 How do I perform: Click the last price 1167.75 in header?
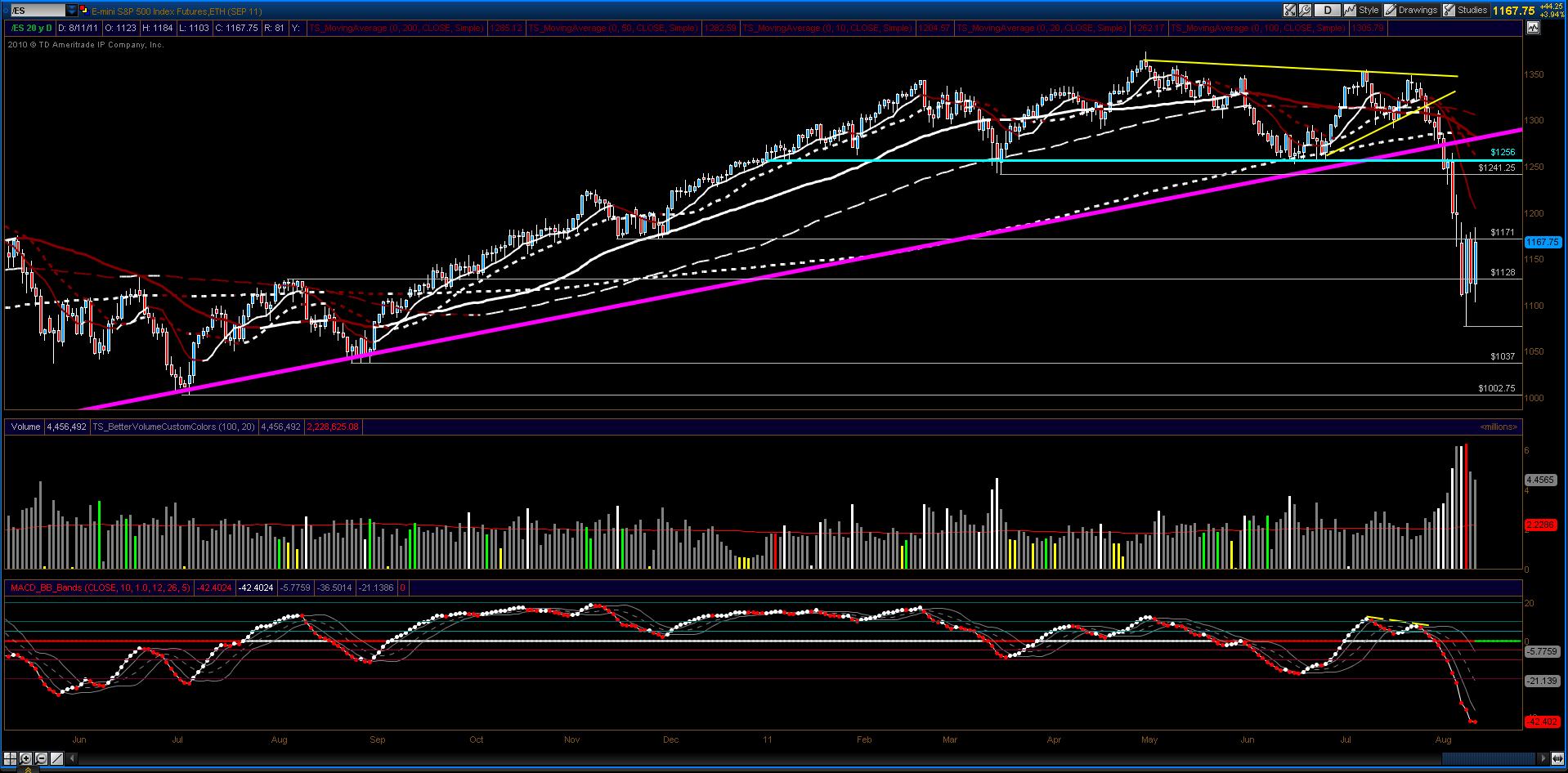(x=1513, y=11)
